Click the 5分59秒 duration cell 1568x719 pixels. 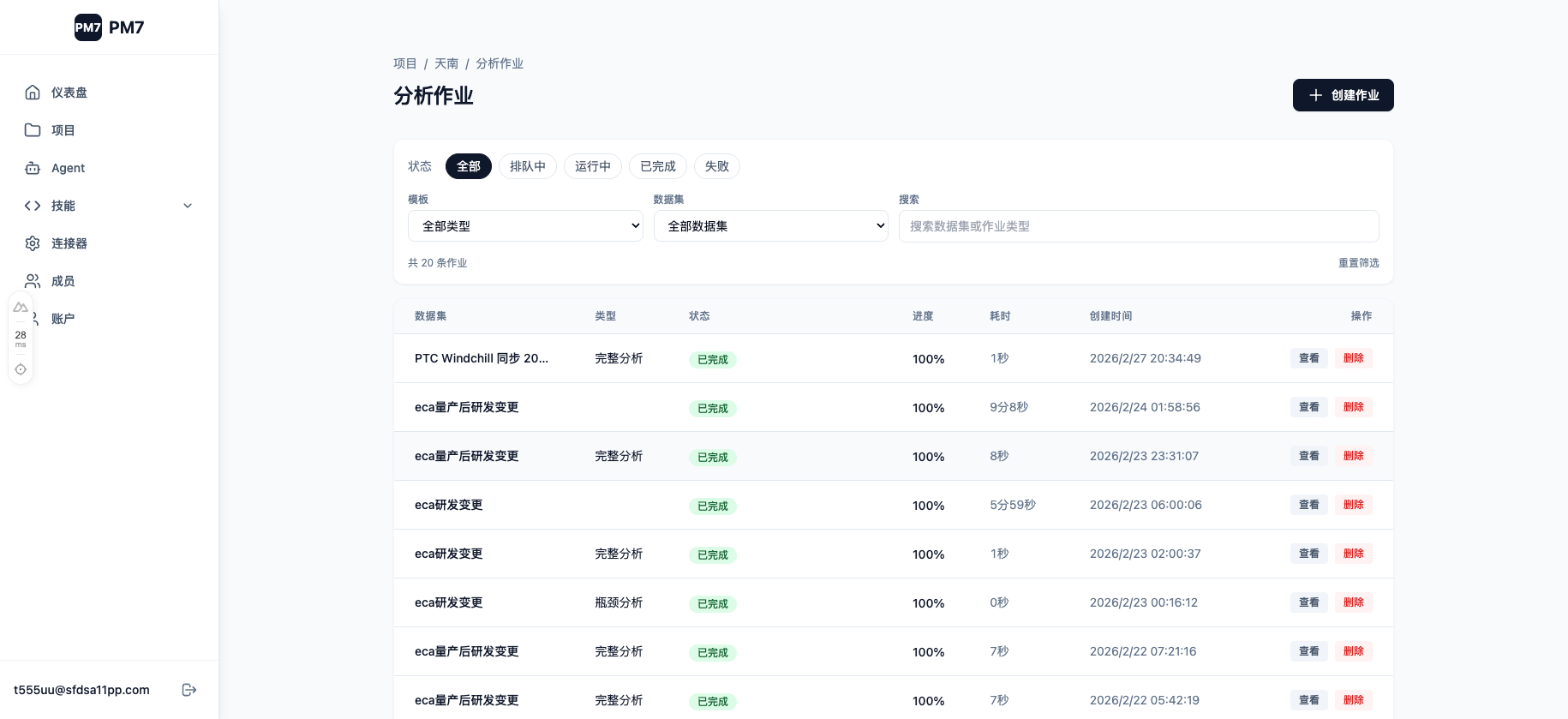[1013, 505]
